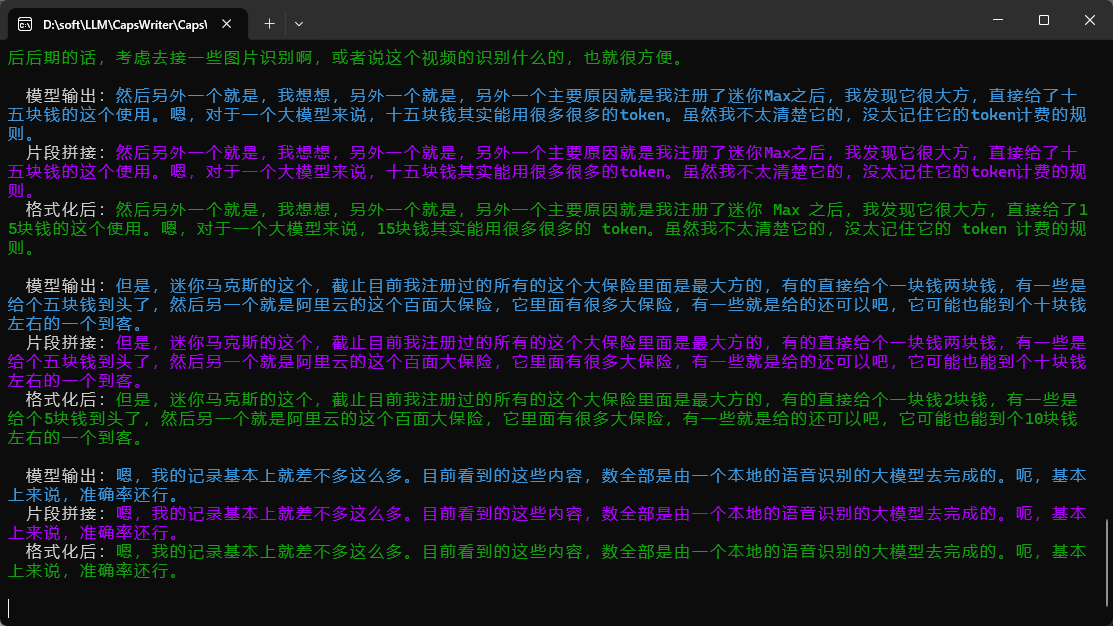Click the green text 10块钱 in the formatted output
1113x626 pixels.
[1051, 419]
